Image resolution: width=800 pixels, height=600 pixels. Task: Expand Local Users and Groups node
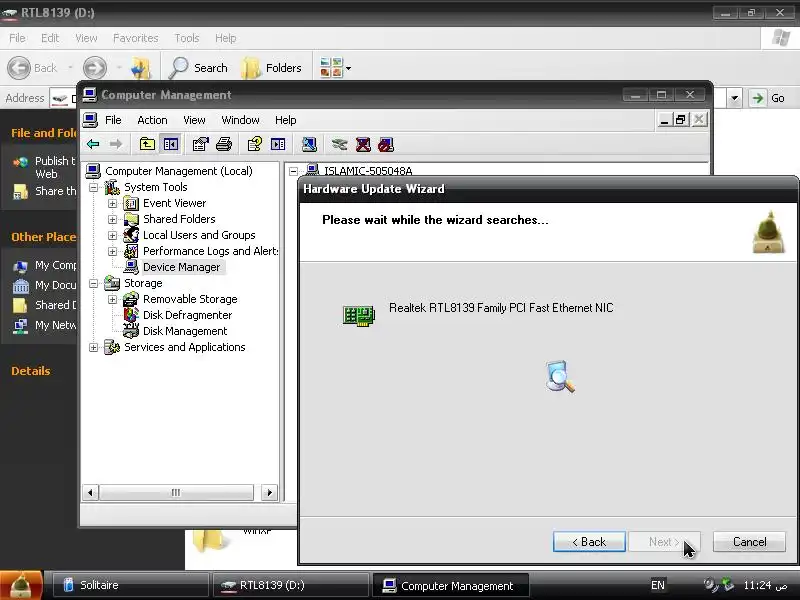tap(112, 236)
